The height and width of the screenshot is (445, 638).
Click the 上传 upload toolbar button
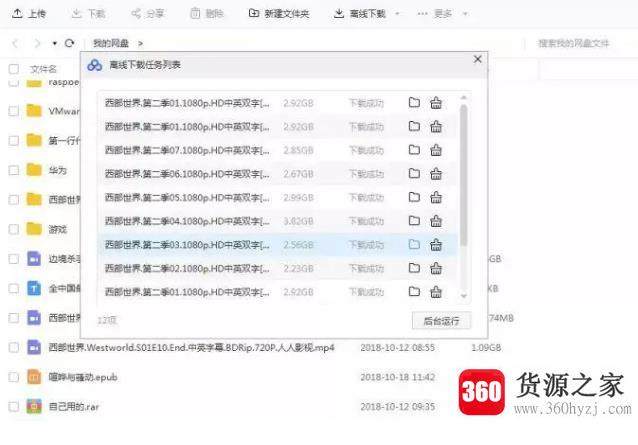(x=28, y=14)
